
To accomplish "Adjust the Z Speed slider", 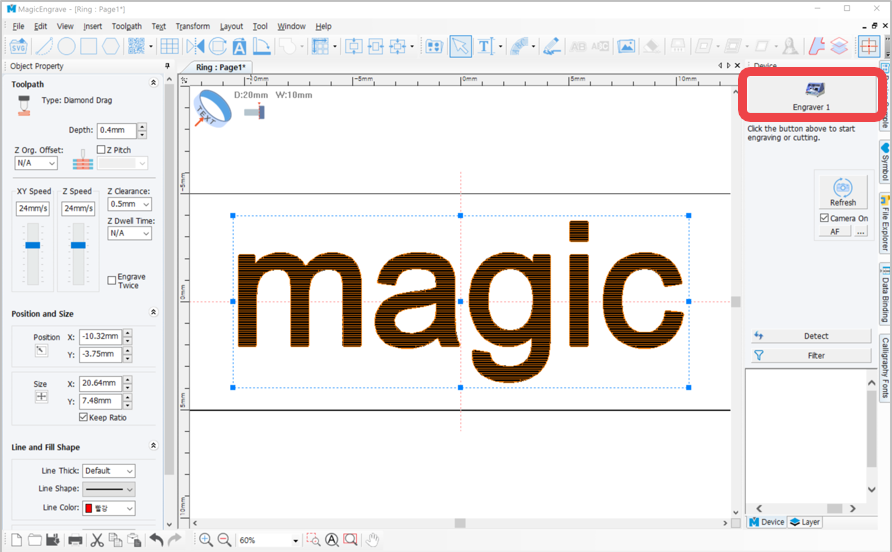I will click(x=79, y=245).
